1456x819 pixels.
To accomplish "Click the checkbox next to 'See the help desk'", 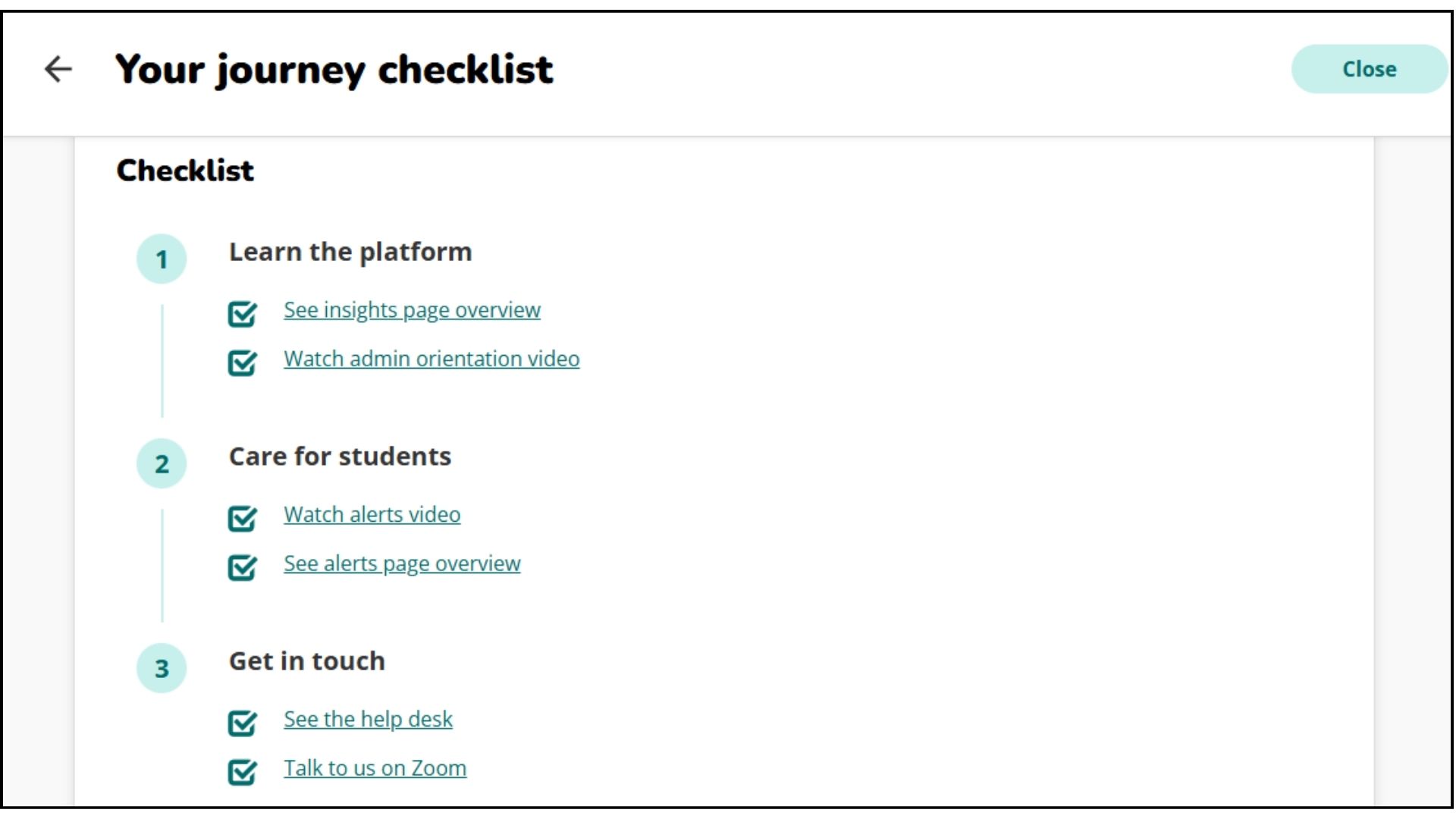I will pyautogui.click(x=243, y=720).
